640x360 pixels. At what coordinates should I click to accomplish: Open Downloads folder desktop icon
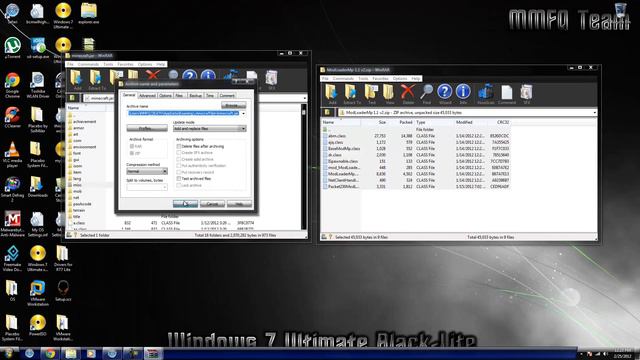coord(38,187)
